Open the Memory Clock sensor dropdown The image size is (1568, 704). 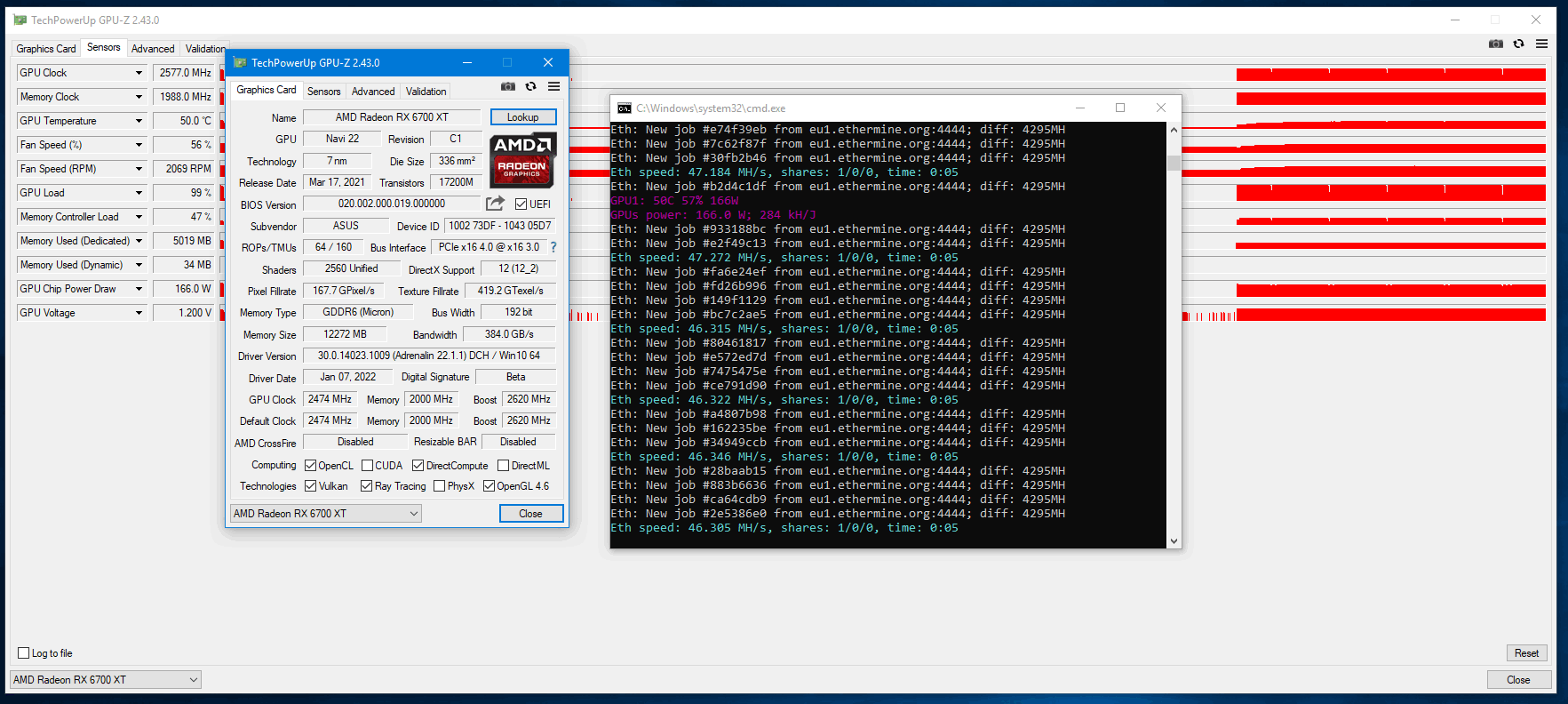(139, 97)
